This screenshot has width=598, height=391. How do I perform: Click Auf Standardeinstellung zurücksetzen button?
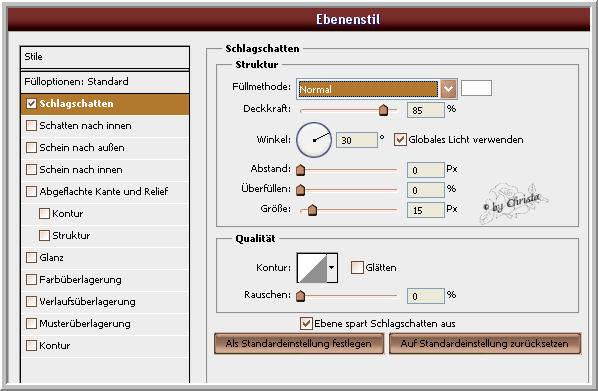tap(485, 343)
